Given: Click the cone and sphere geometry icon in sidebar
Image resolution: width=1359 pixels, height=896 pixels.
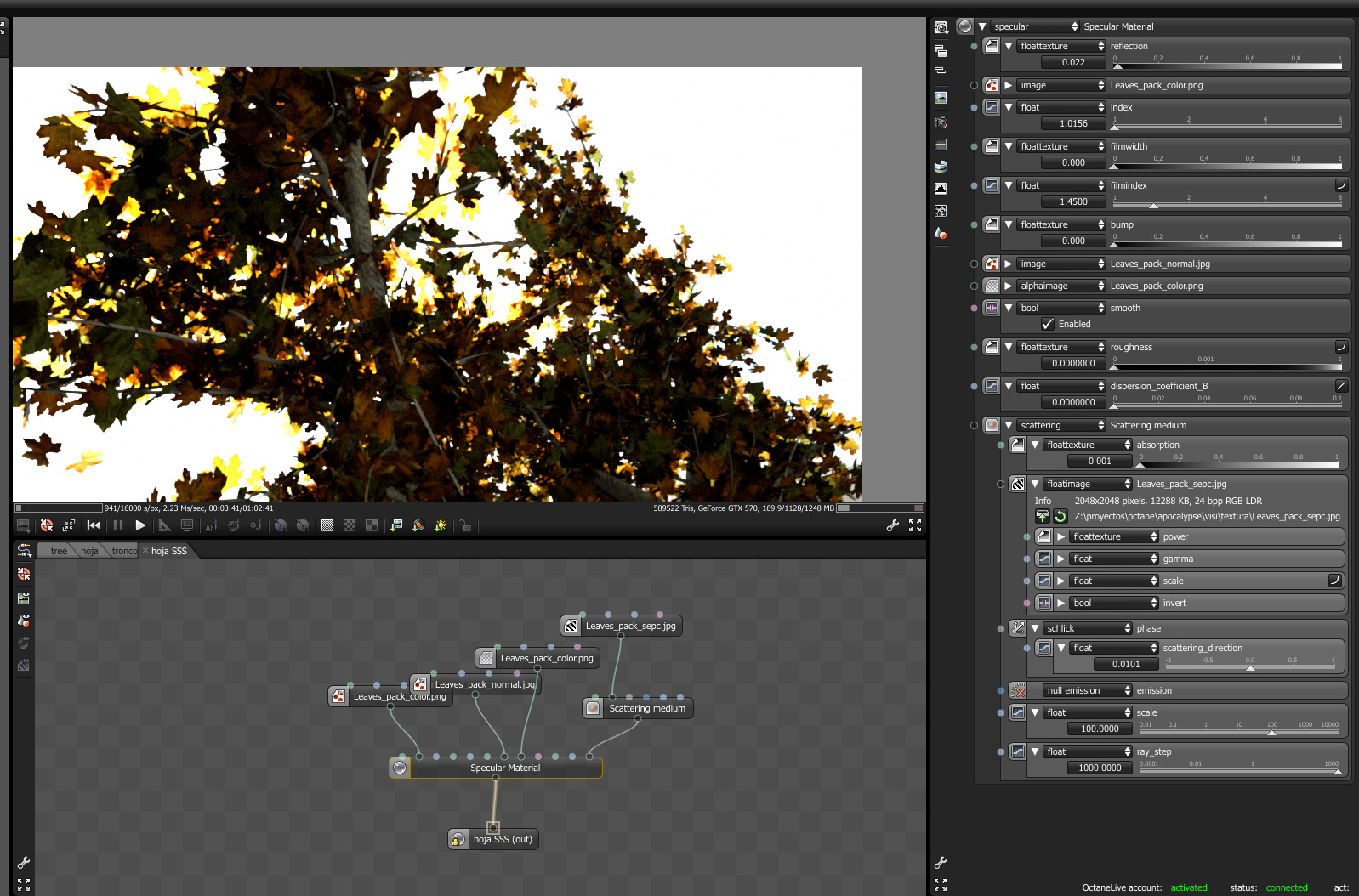Looking at the screenshot, I should (941, 233).
